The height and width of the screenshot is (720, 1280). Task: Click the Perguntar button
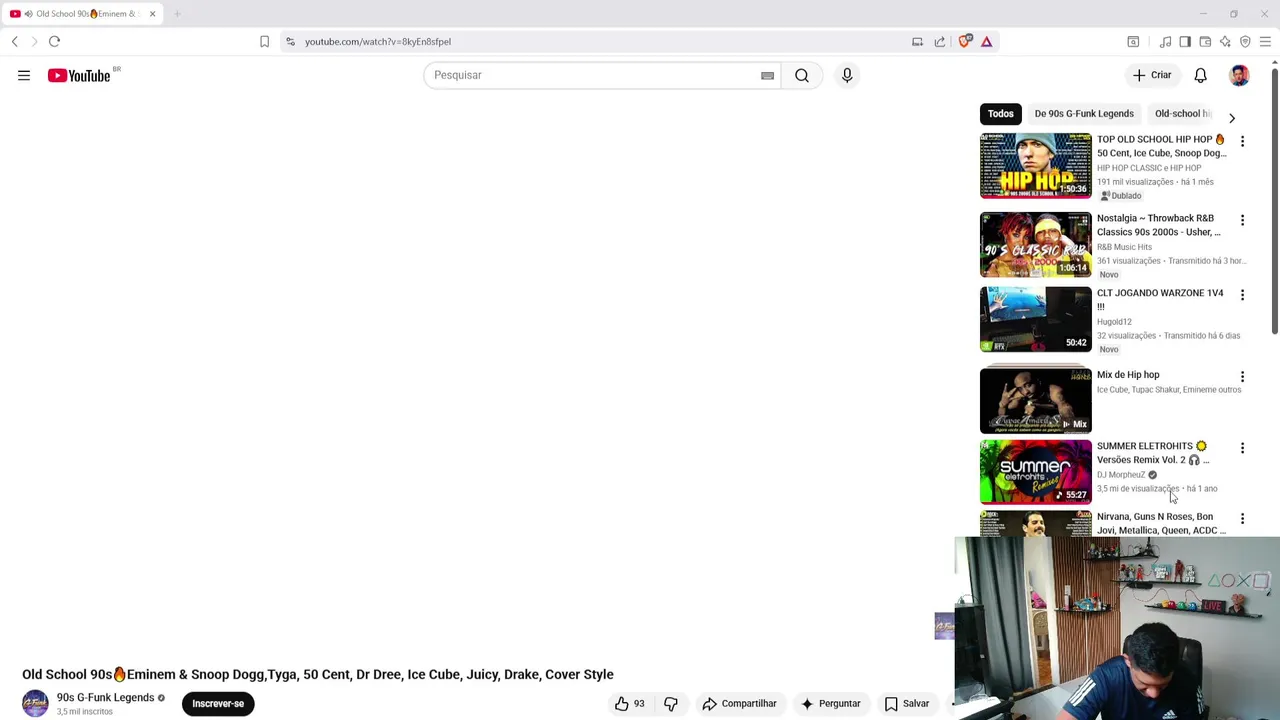830,704
